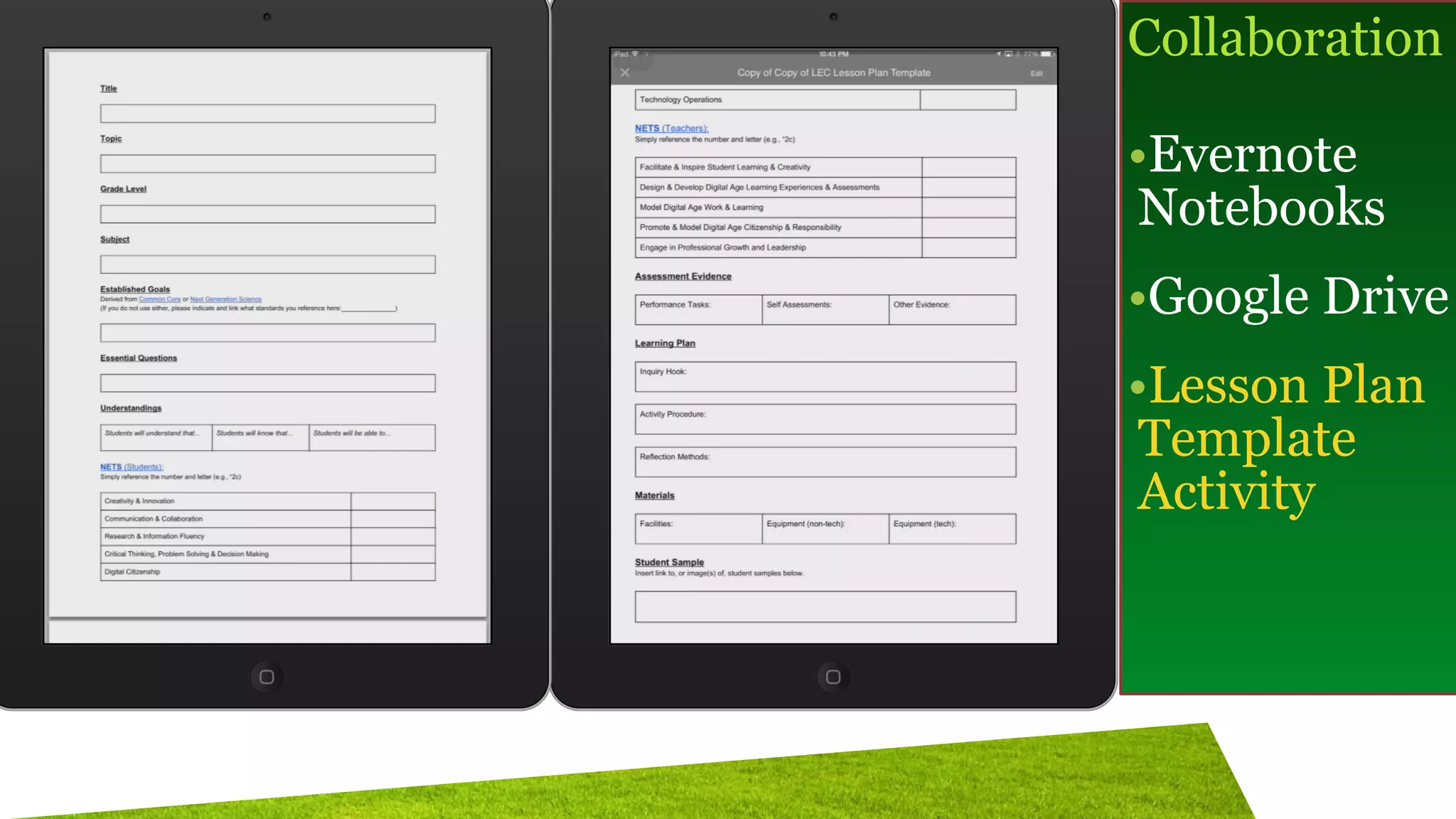The image size is (1456, 819).
Task: Click Promote & Model Digital Age Citizenship row
Action: coord(825,227)
